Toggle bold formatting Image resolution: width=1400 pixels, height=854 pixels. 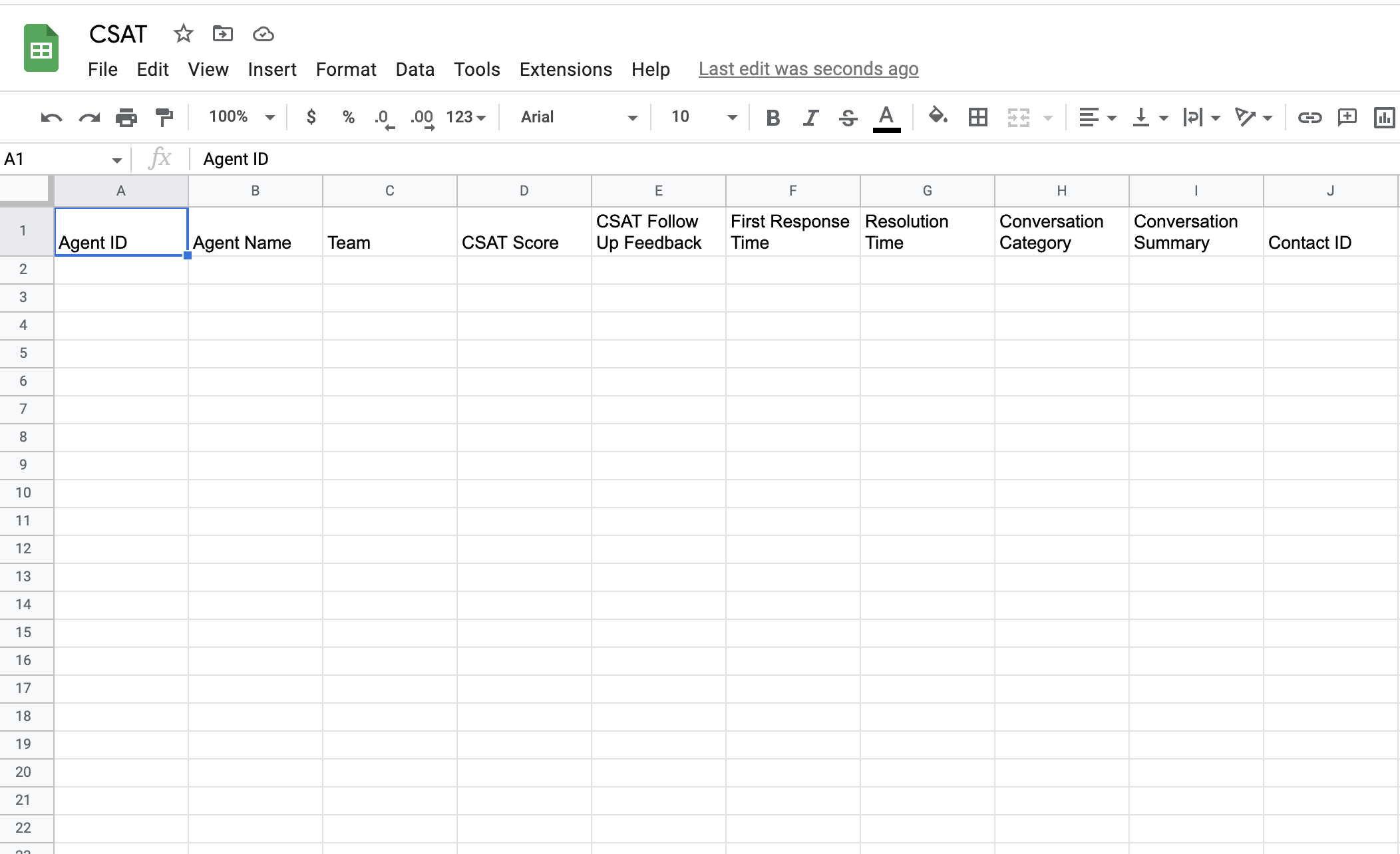(773, 118)
